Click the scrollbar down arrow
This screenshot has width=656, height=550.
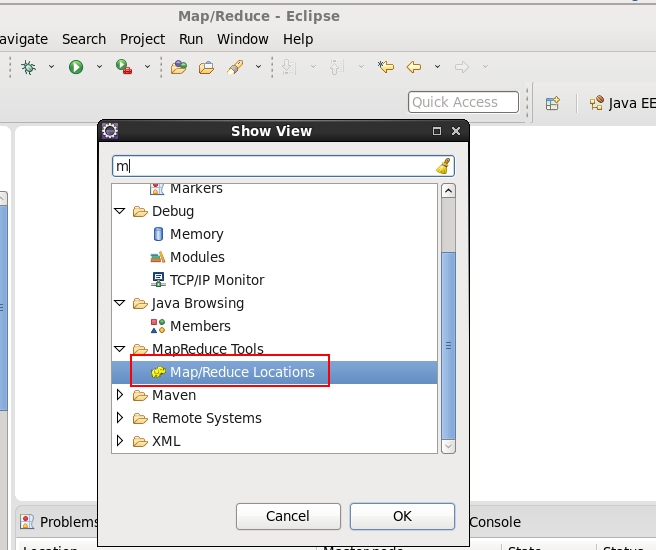[448, 446]
